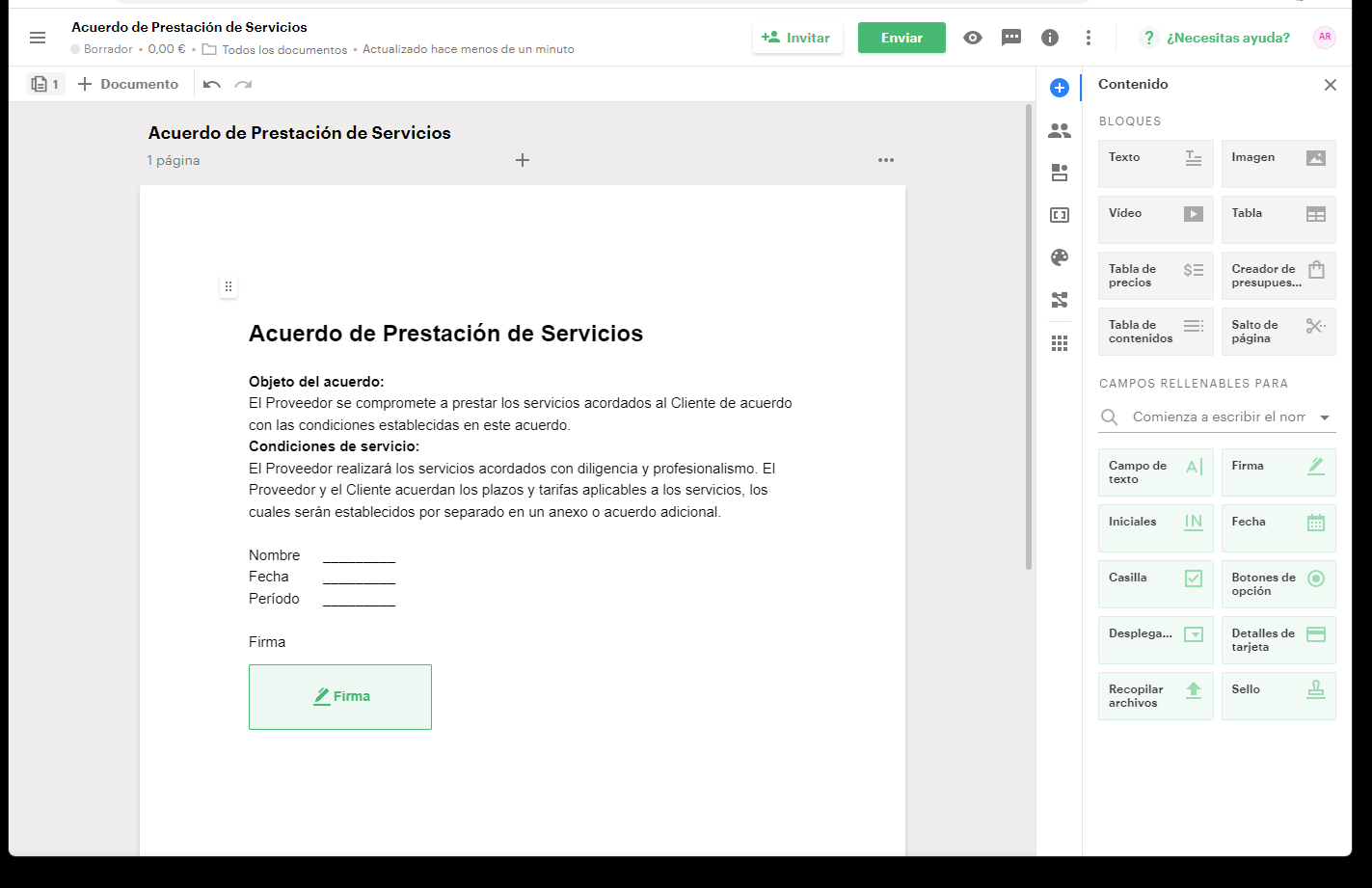Close the Contenido panel
The width and height of the screenshot is (1372, 888).
pos(1331,85)
